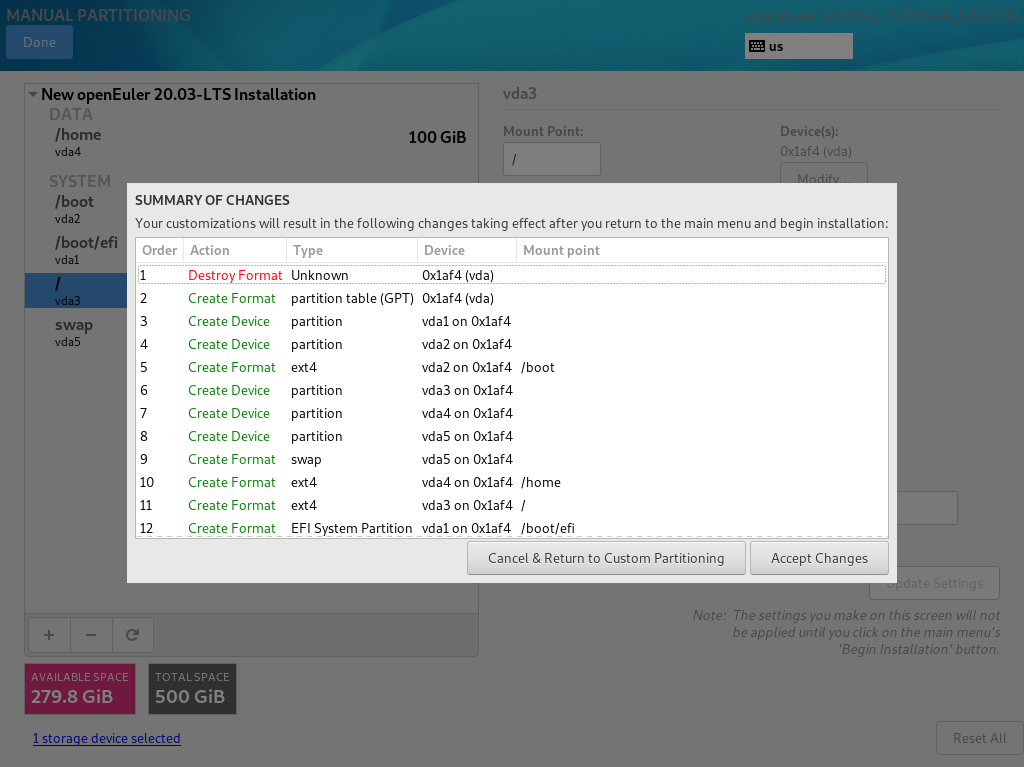The width and height of the screenshot is (1024, 767).
Task: Select row 9 swap format on vda5
Action: [x=512, y=459]
